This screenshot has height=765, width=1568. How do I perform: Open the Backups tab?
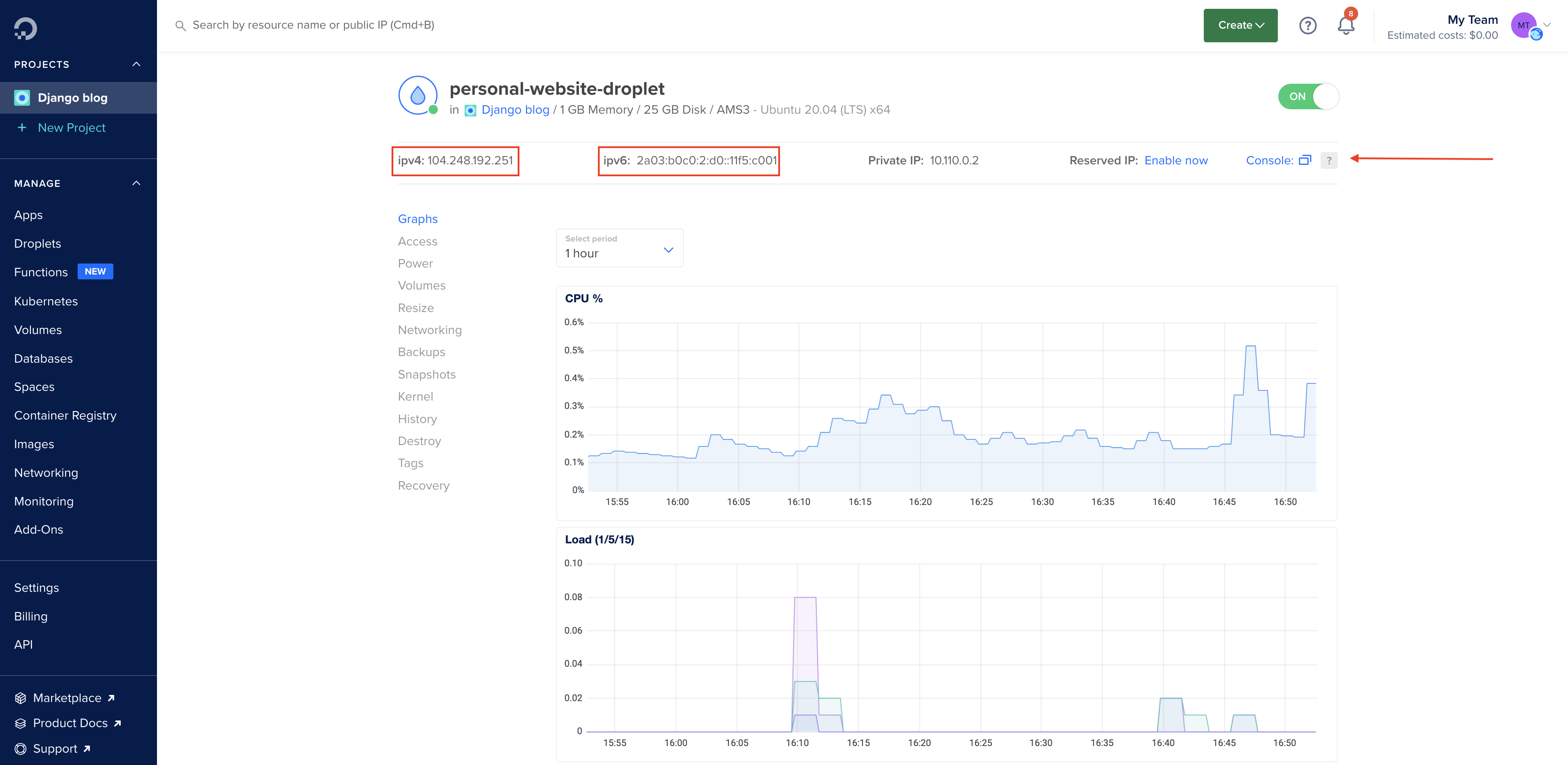pos(421,352)
